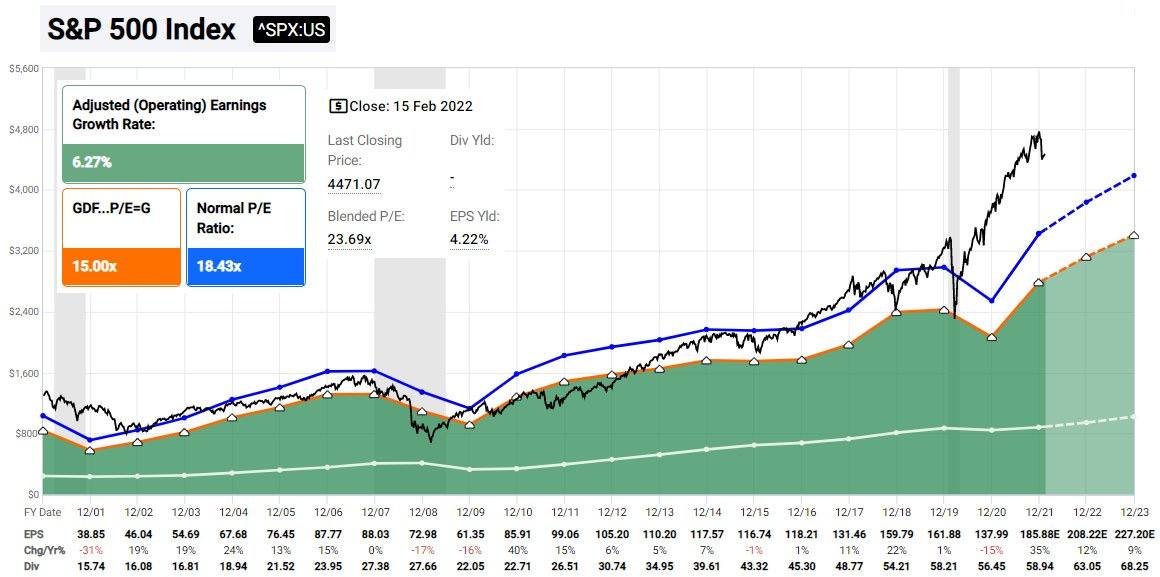This screenshot has height=577, width=1160.
Task: Click the orange triangle marker at 12/09
Action: [x=470, y=424]
